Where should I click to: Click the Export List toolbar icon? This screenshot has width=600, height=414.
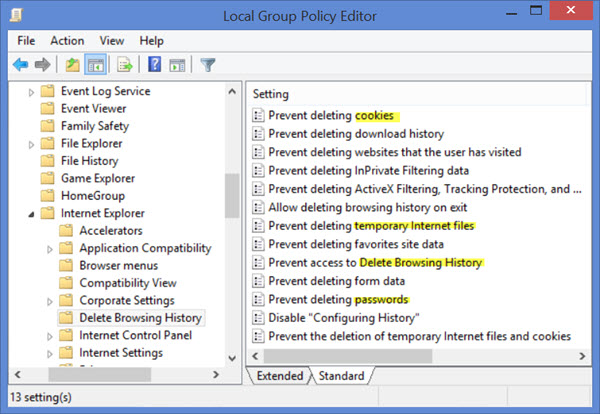(125, 65)
